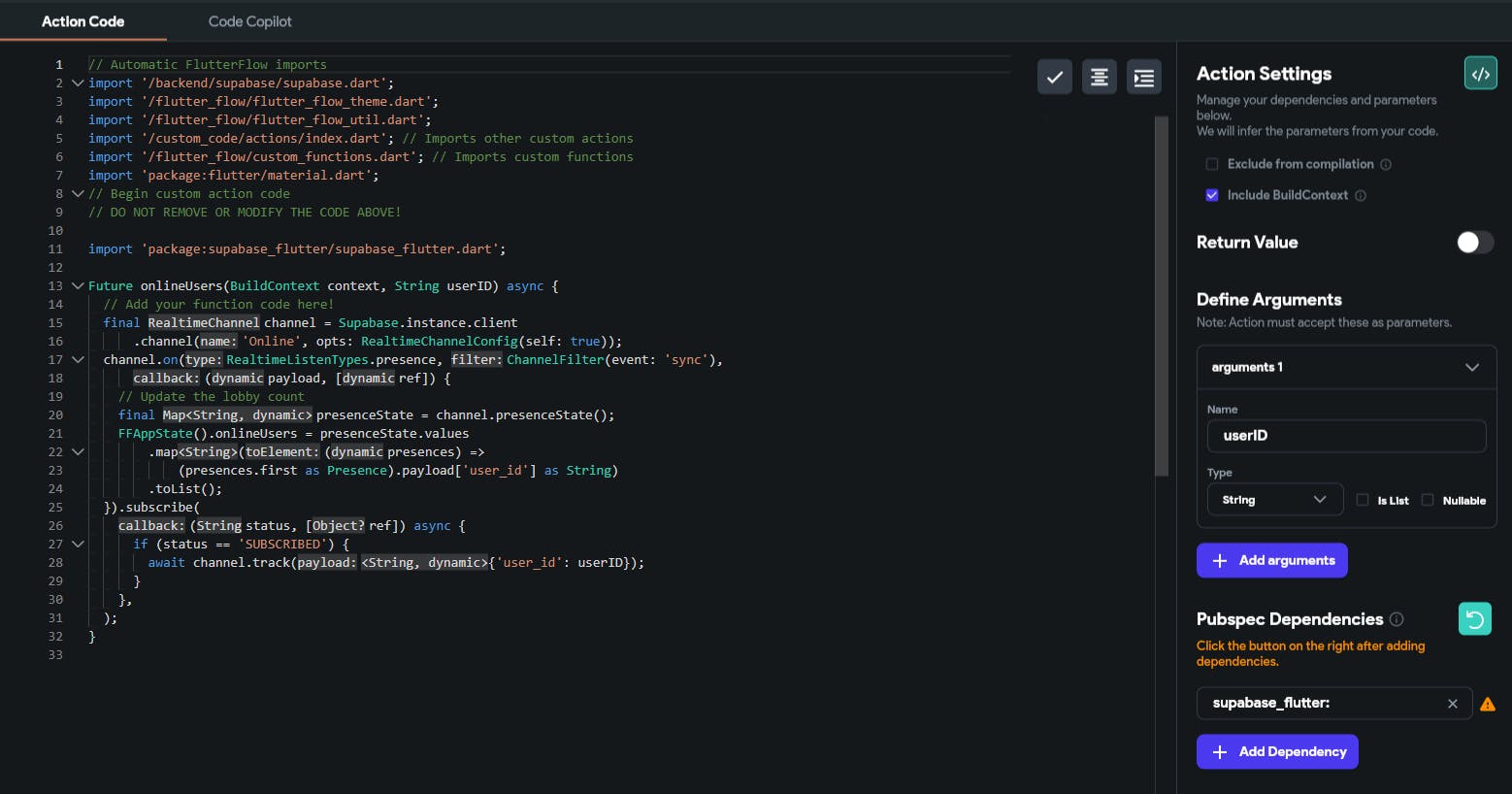
Task: Toggle the Return Value switch
Action: [x=1474, y=243]
